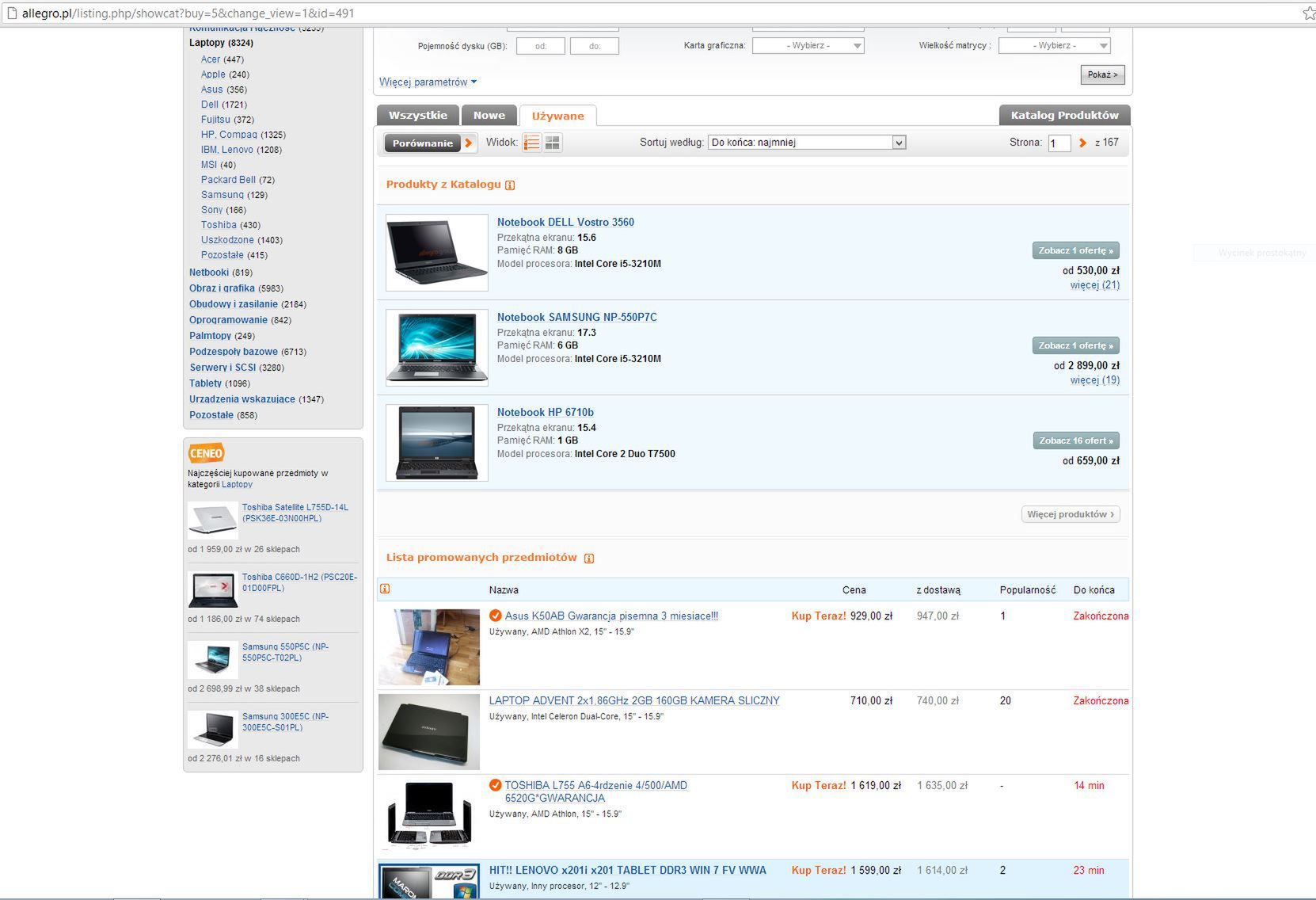The image size is (1316, 900).
Task: Select the Używane tab
Action: (x=557, y=116)
